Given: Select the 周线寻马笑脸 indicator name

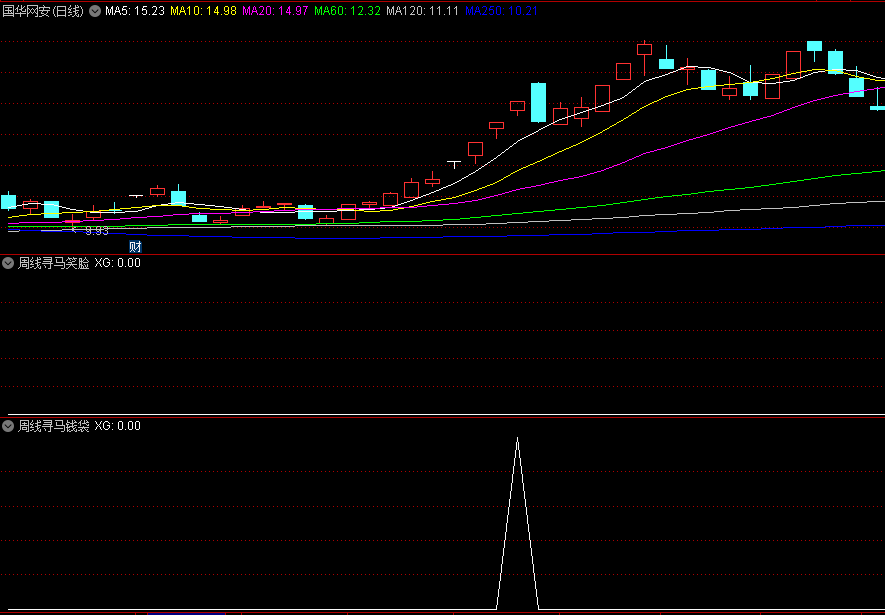Looking at the screenshot, I should pyautogui.click(x=54, y=263).
